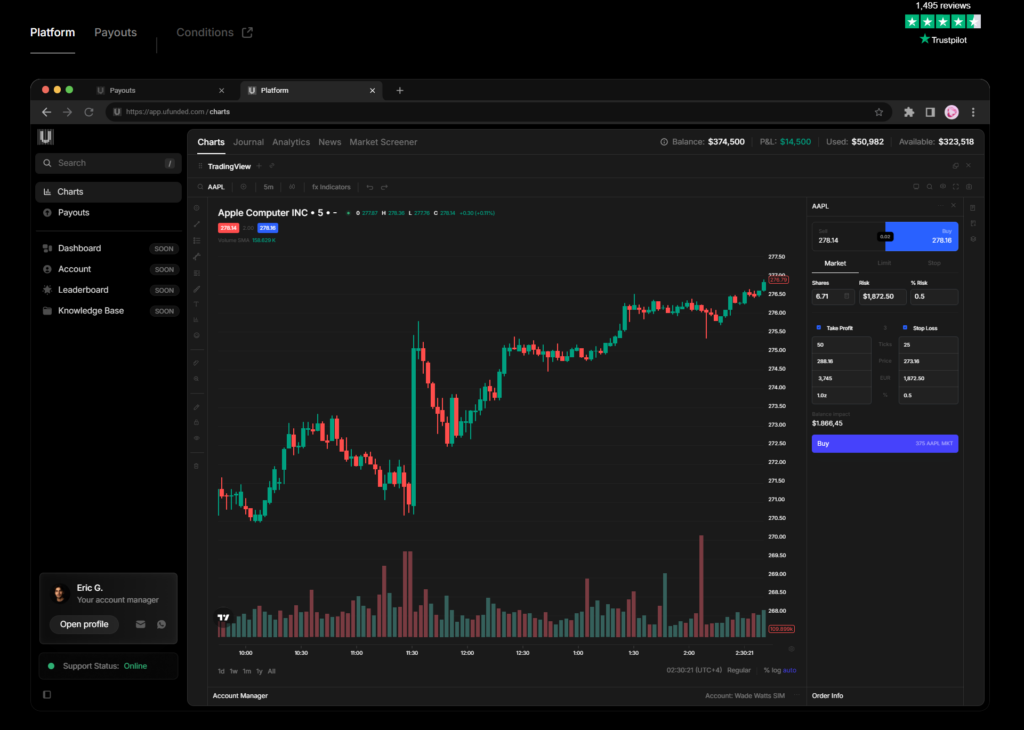1024x730 pixels.
Task: Click the Take Profit ticks field 50
Action: click(841, 345)
